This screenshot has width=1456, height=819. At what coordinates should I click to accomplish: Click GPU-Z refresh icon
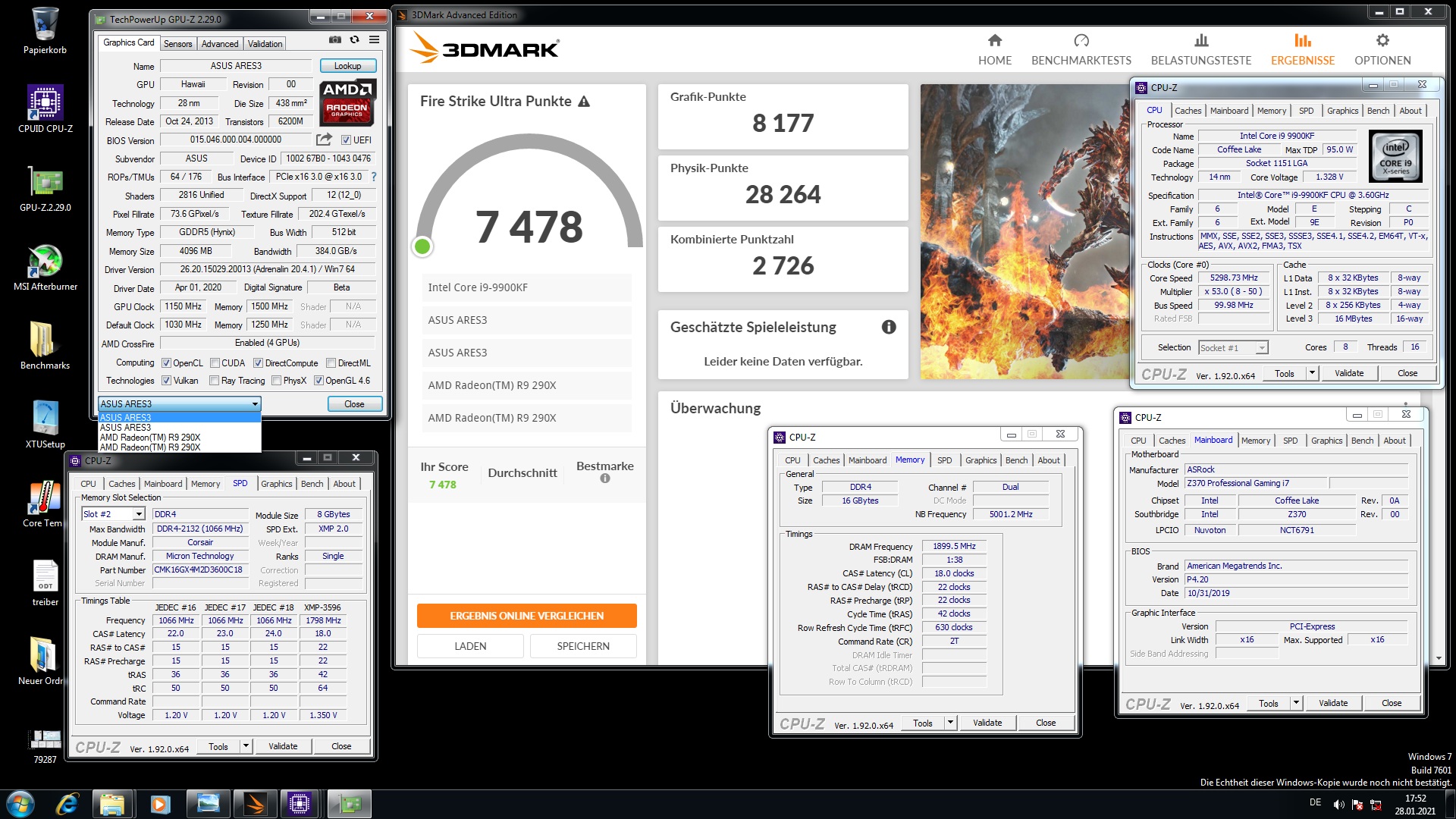point(354,39)
